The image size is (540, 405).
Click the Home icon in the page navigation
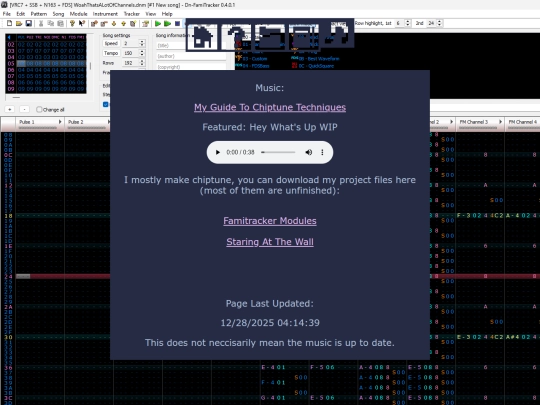(202, 37)
